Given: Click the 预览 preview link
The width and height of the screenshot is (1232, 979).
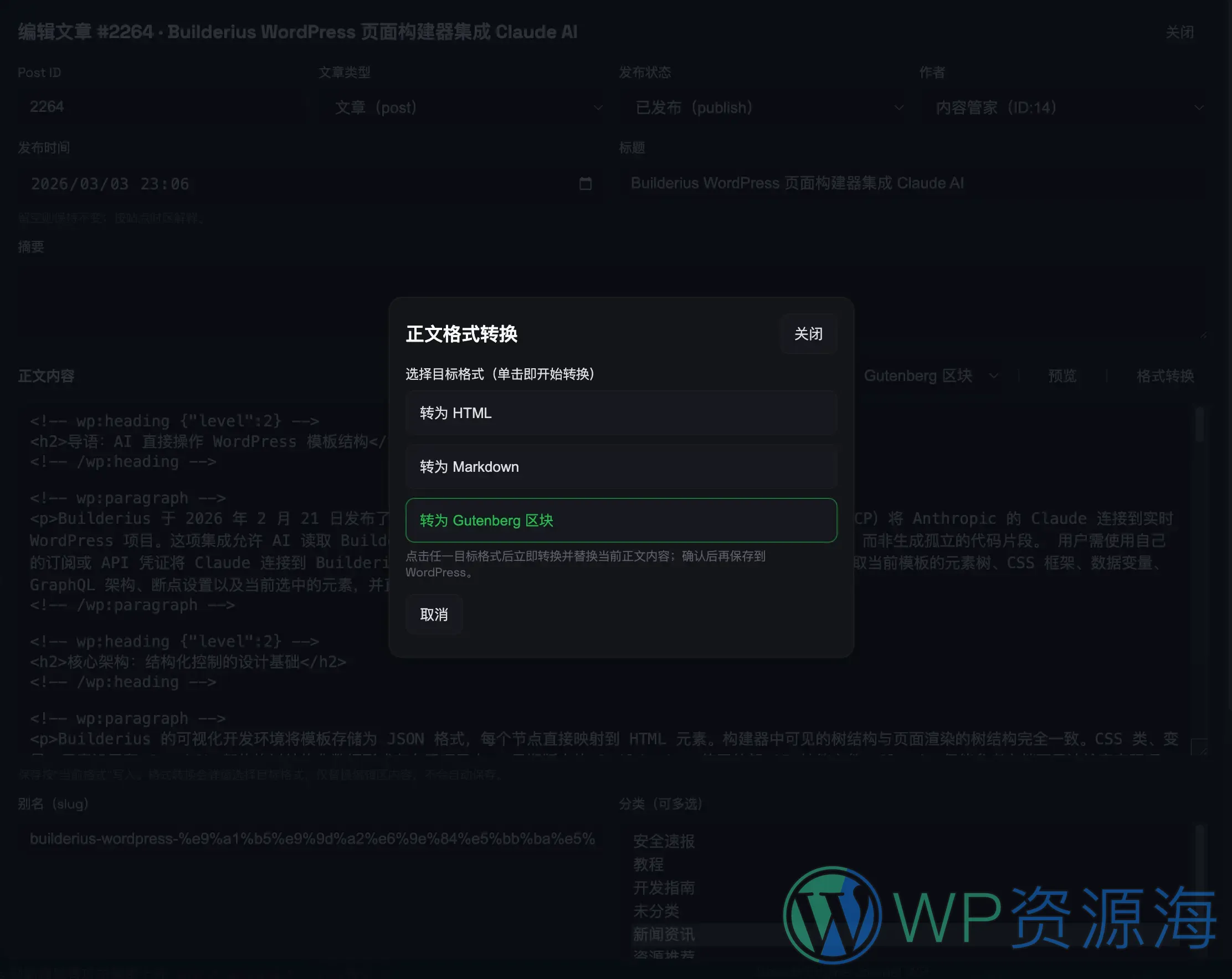Looking at the screenshot, I should [1062, 376].
